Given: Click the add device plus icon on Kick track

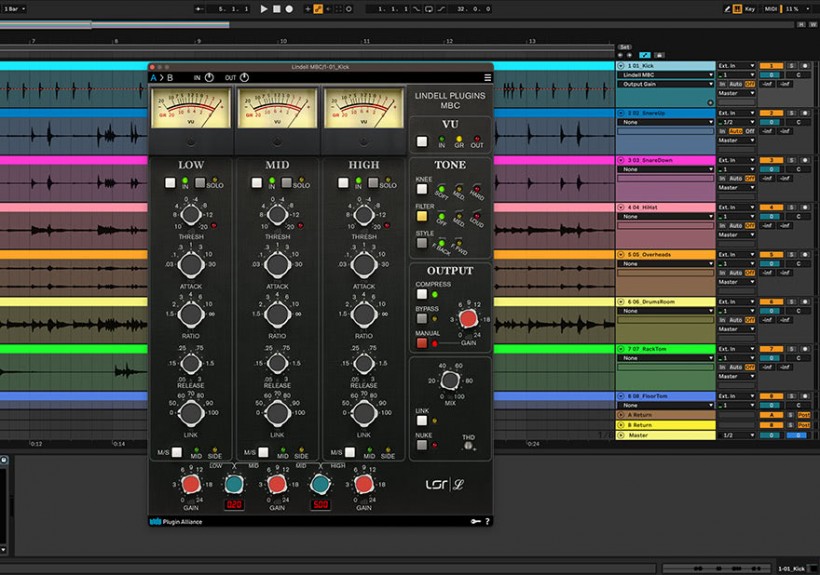Looking at the screenshot, I should (710, 101).
